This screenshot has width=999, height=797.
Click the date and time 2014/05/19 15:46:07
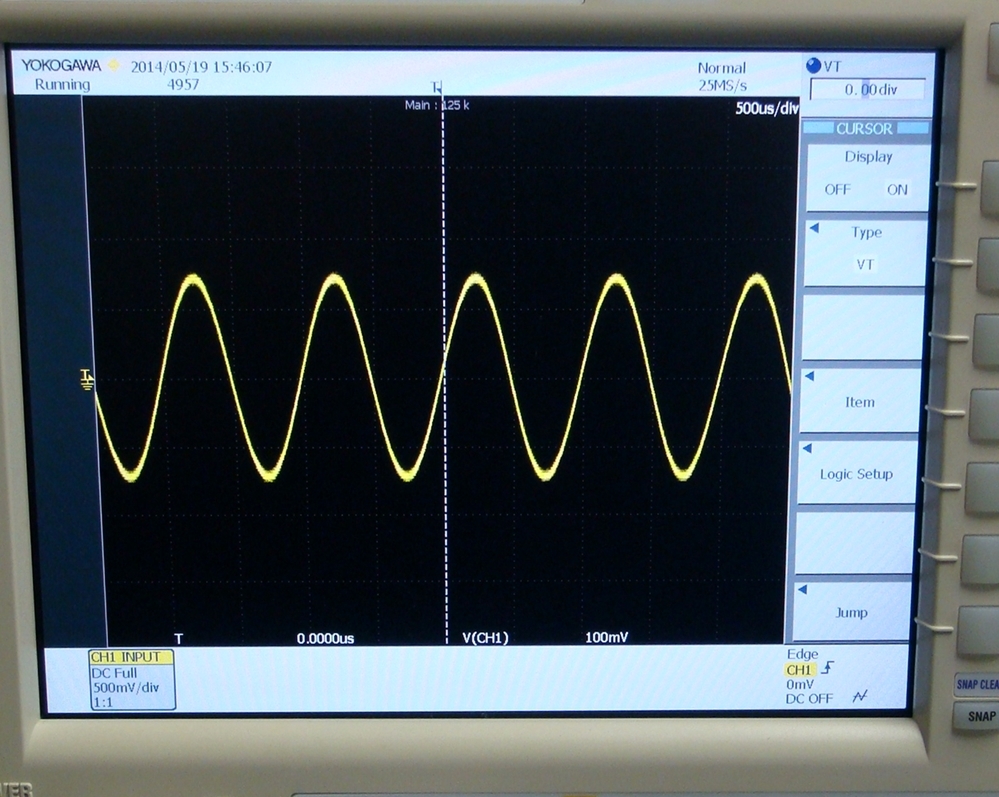coord(201,67)
